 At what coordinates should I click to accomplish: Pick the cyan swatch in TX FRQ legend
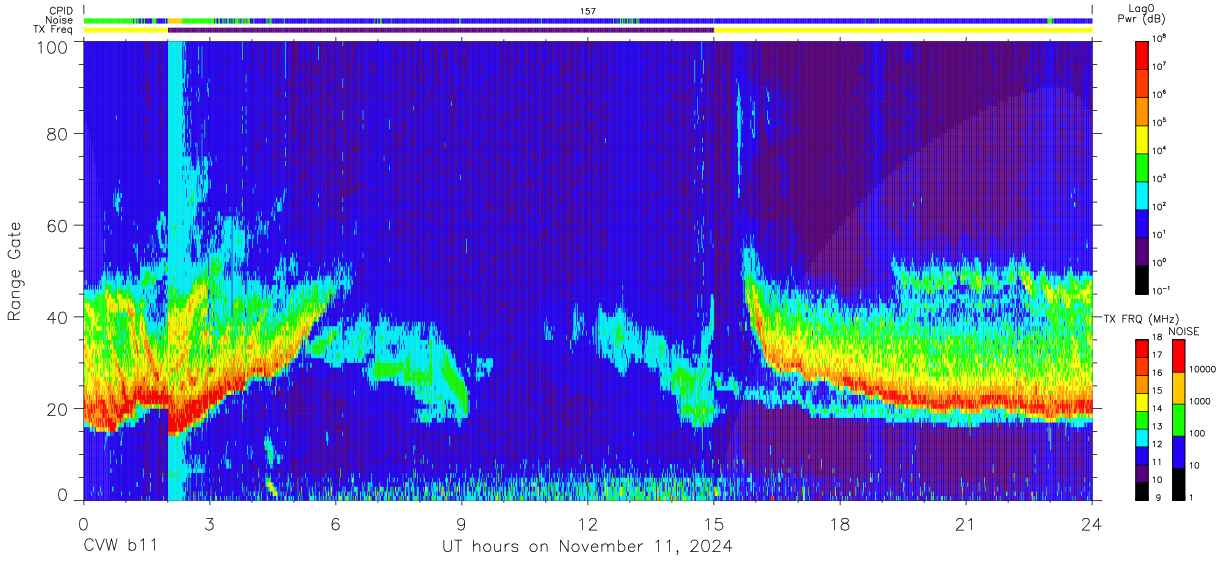[x=1142, y=436]
